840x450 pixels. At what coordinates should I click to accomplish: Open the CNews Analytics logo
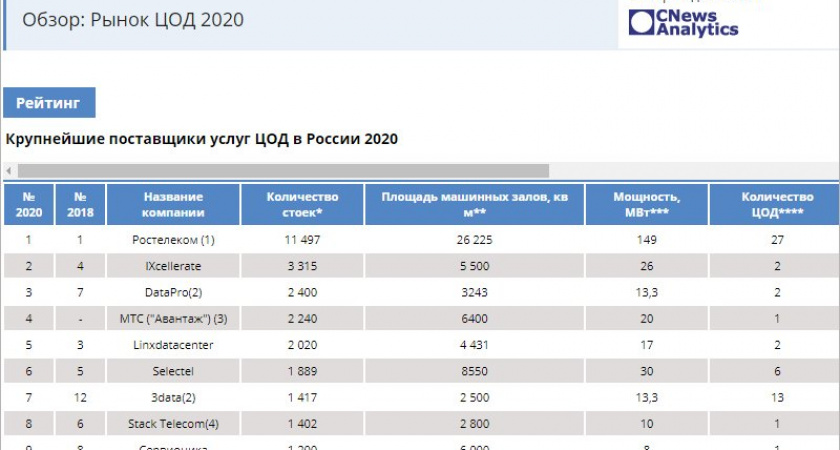tap(683, 24)
